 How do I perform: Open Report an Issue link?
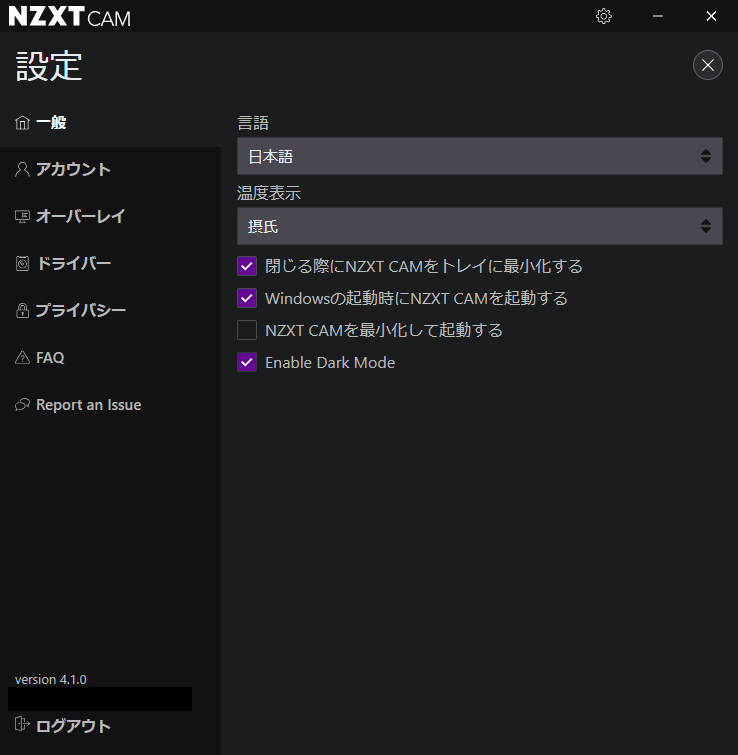[110, 404]
